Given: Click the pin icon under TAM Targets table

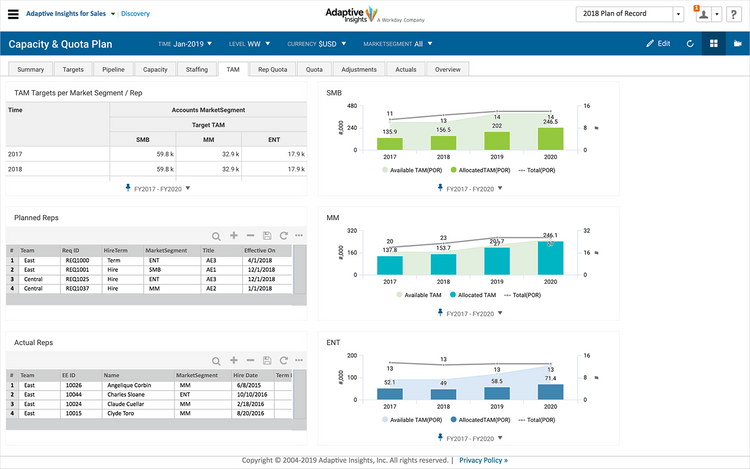Looking at the screenshot, I should [128, 188].
